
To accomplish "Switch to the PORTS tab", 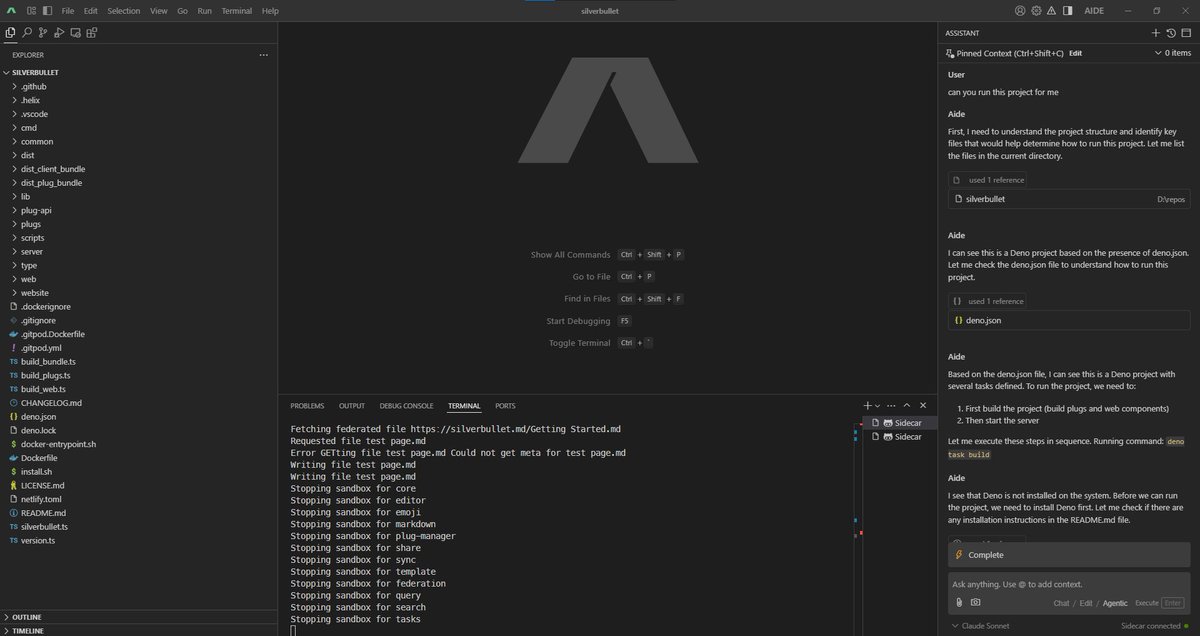I will tap(505, 406).
